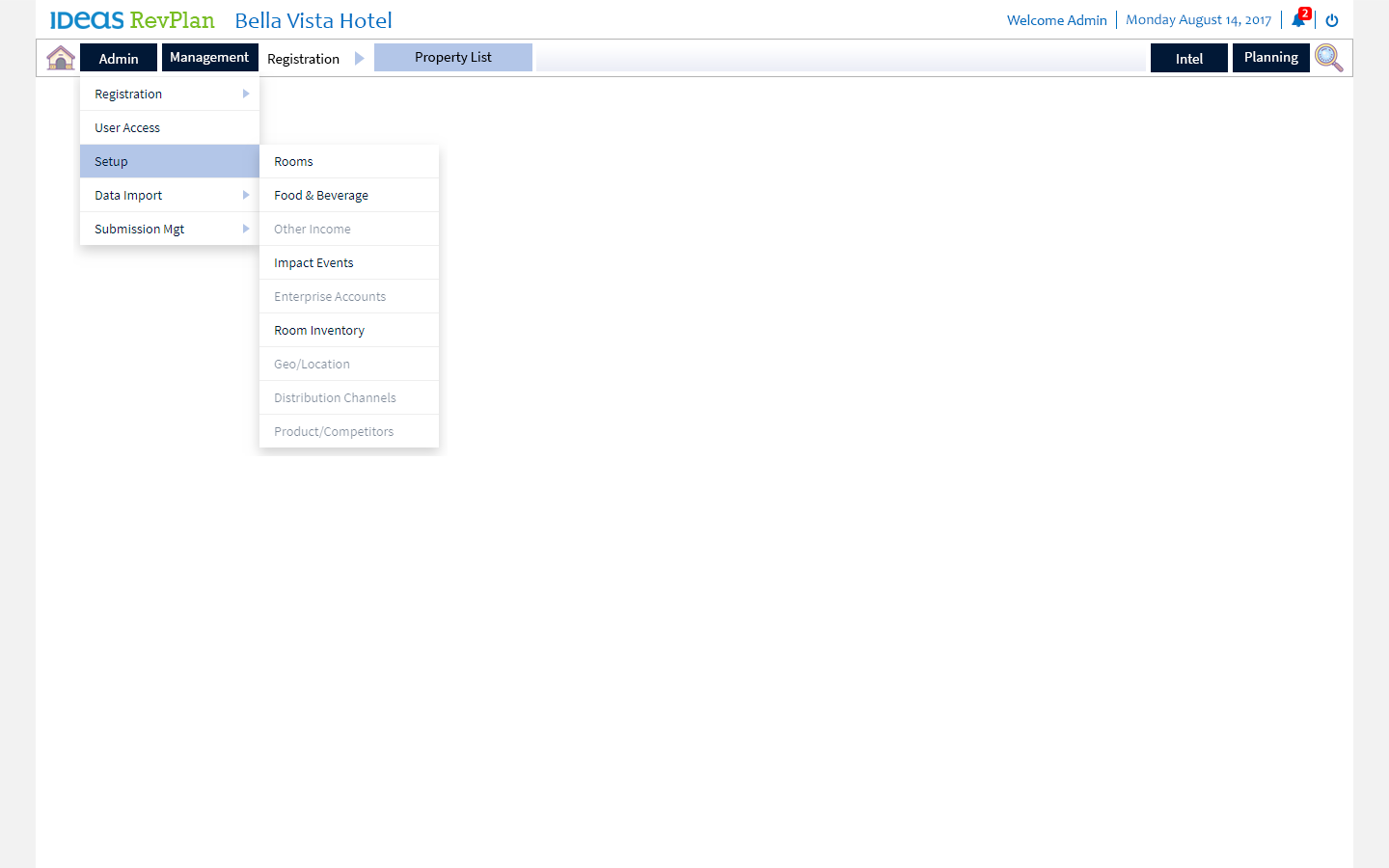The height and width of the screenshot is (868, 1389).
Task: Open the Planning section
Action: coord(1270,57)
